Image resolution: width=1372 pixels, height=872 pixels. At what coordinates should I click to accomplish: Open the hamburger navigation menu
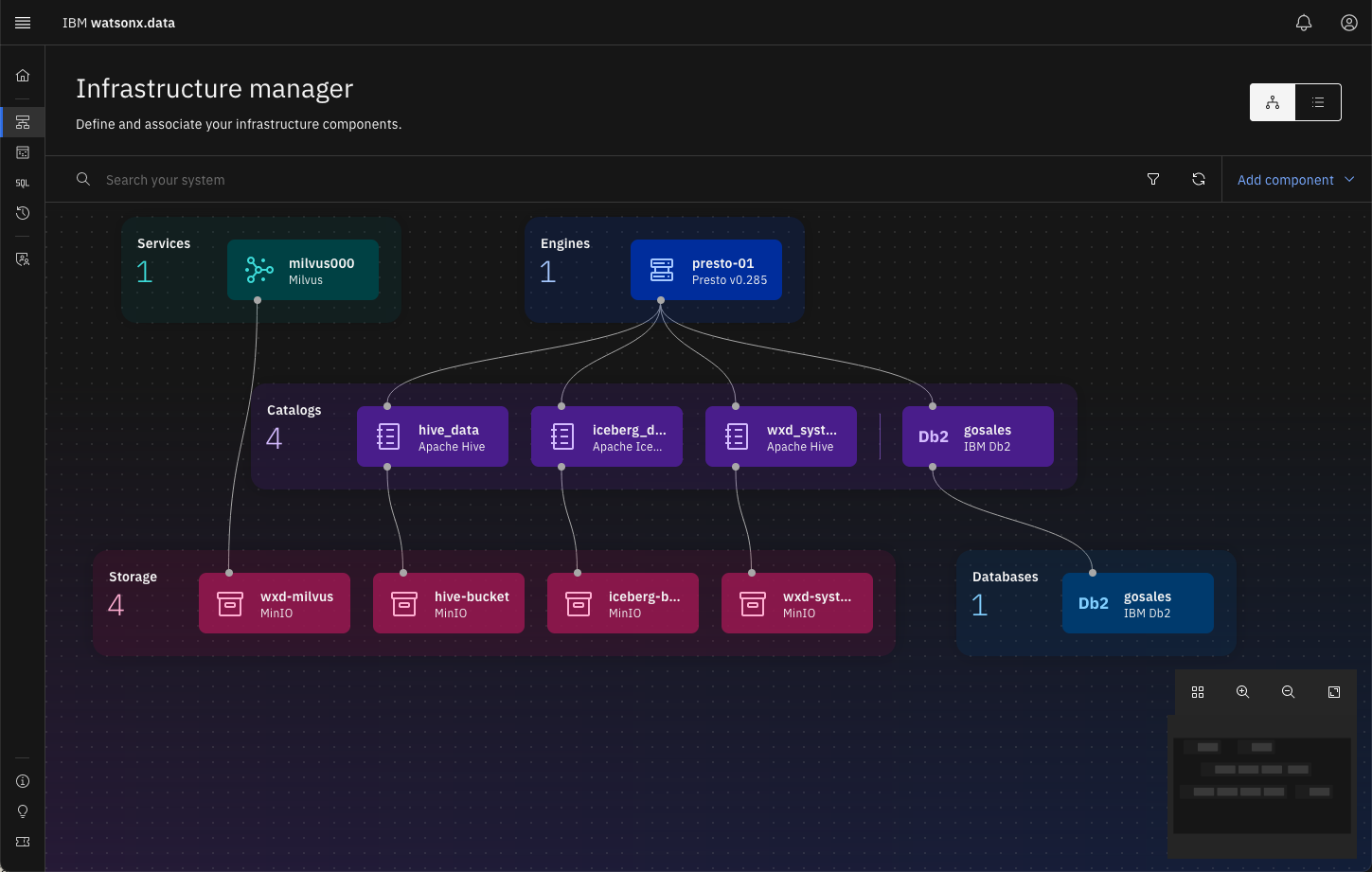point(23,23)
